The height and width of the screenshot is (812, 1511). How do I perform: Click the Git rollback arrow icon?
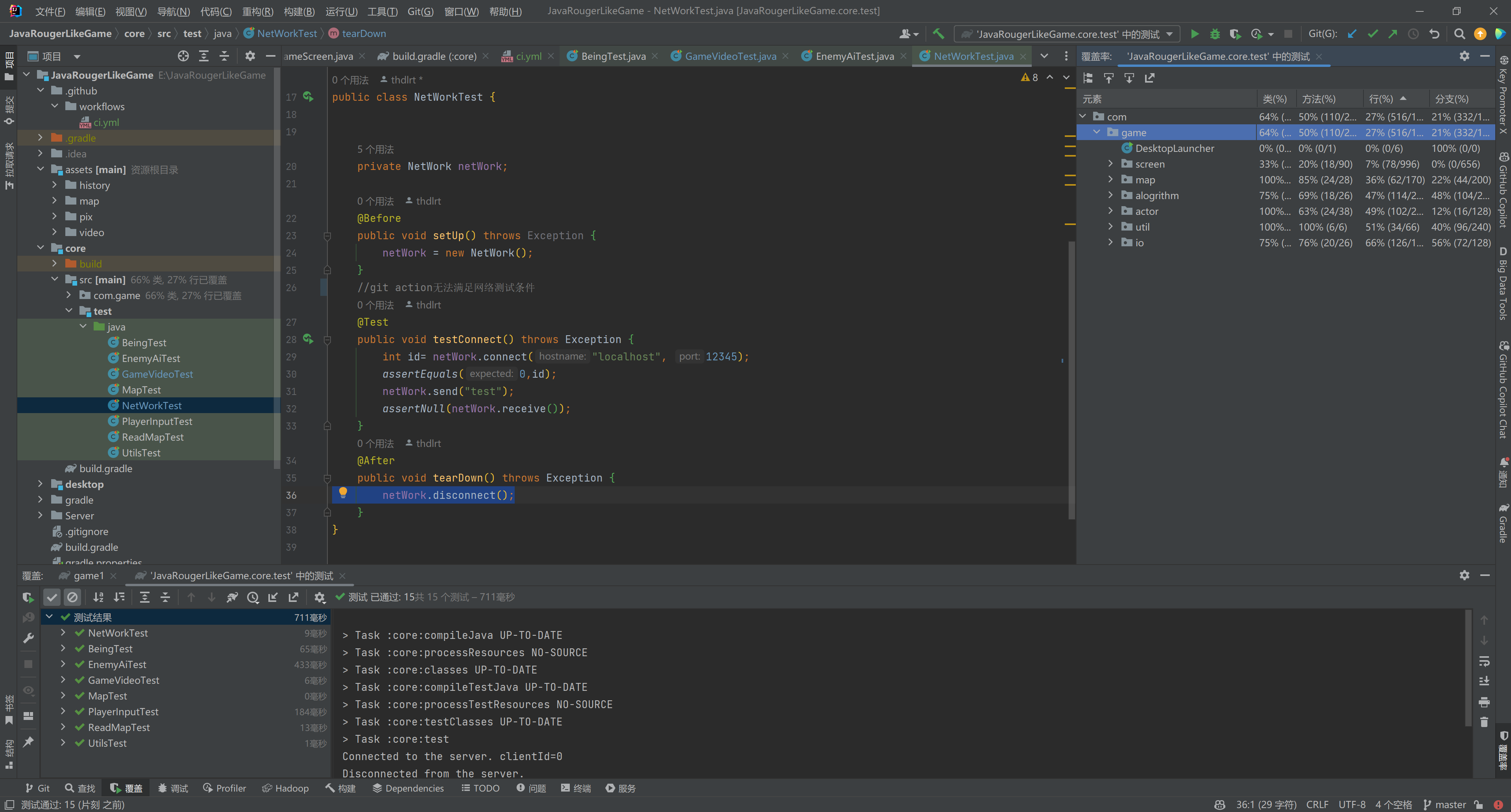pyautogui.click(x=1435, y=34)
